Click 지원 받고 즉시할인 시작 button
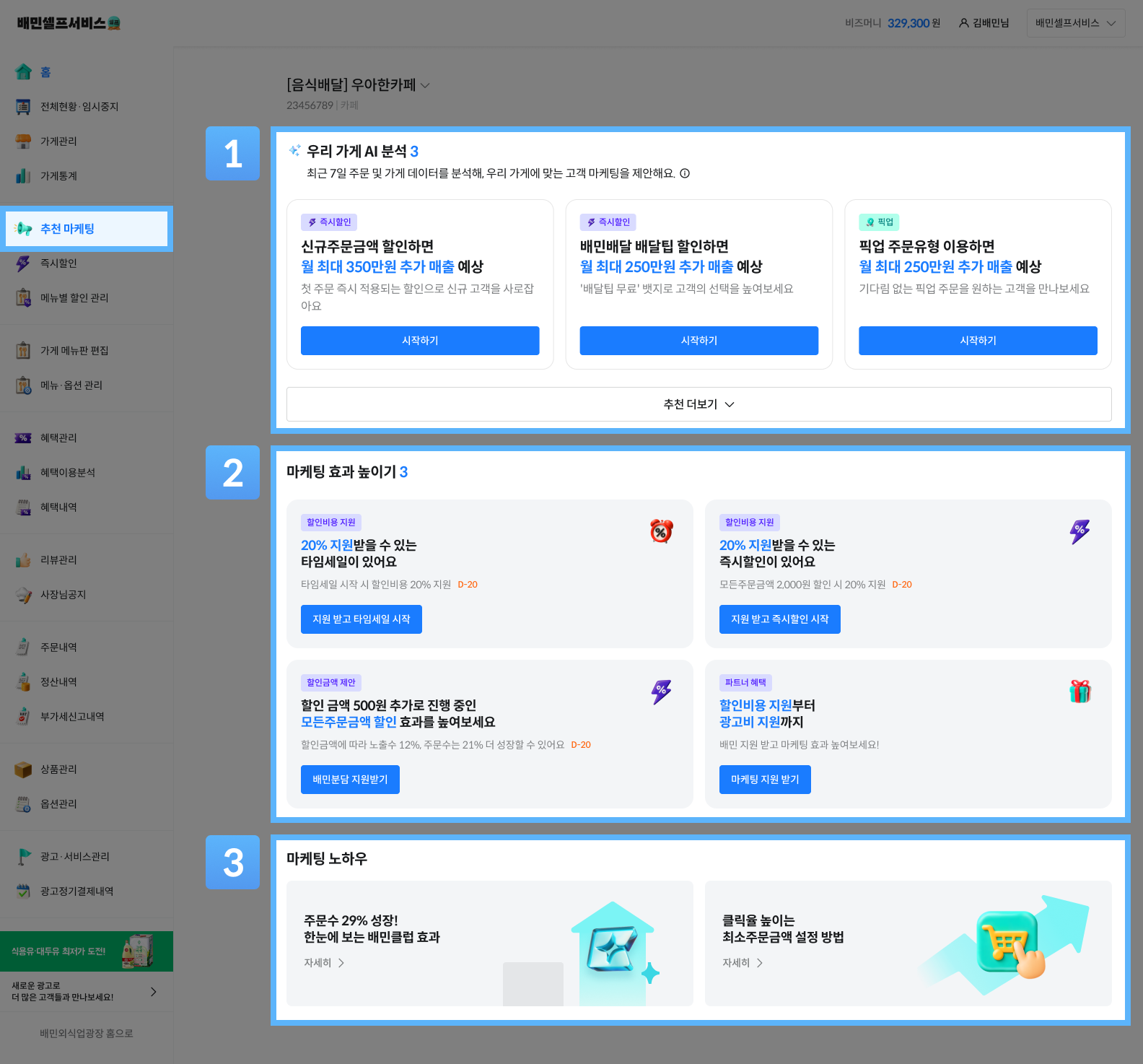This screenshot has height=1064, width=1143. [780, 619]
